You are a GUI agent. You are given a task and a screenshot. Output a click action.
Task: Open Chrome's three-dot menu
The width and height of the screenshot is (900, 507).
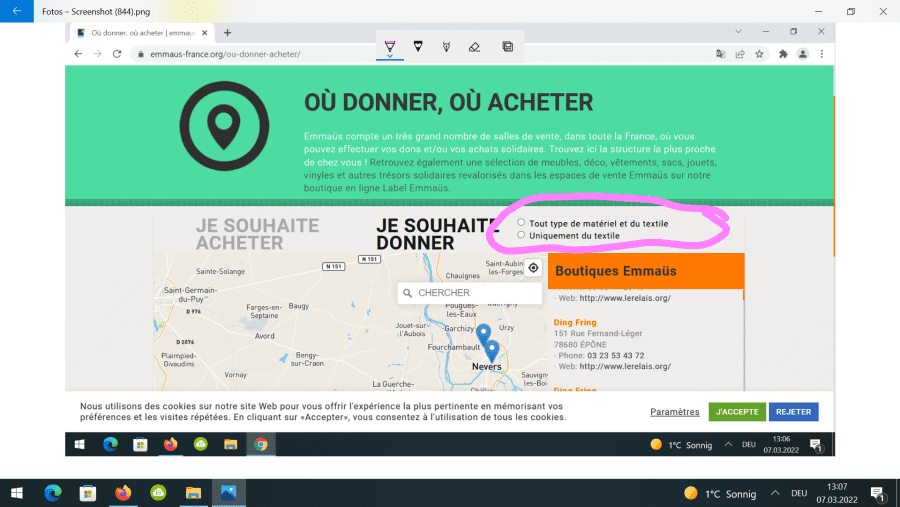(822, 54)
